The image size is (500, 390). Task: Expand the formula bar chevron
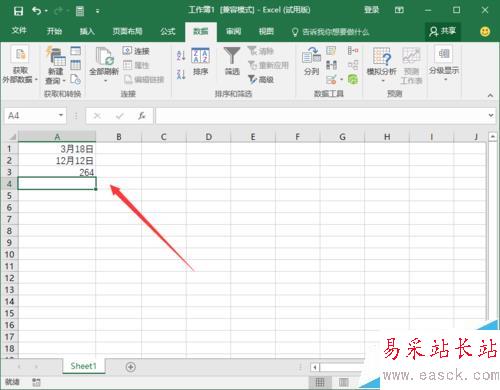491,115
